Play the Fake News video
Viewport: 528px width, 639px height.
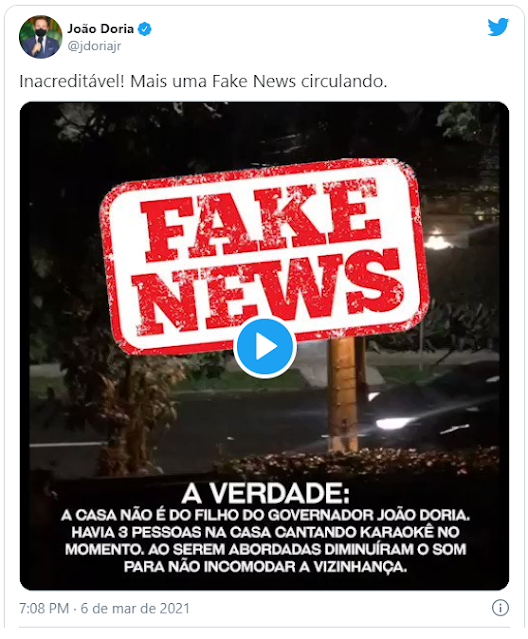(264, 347)
